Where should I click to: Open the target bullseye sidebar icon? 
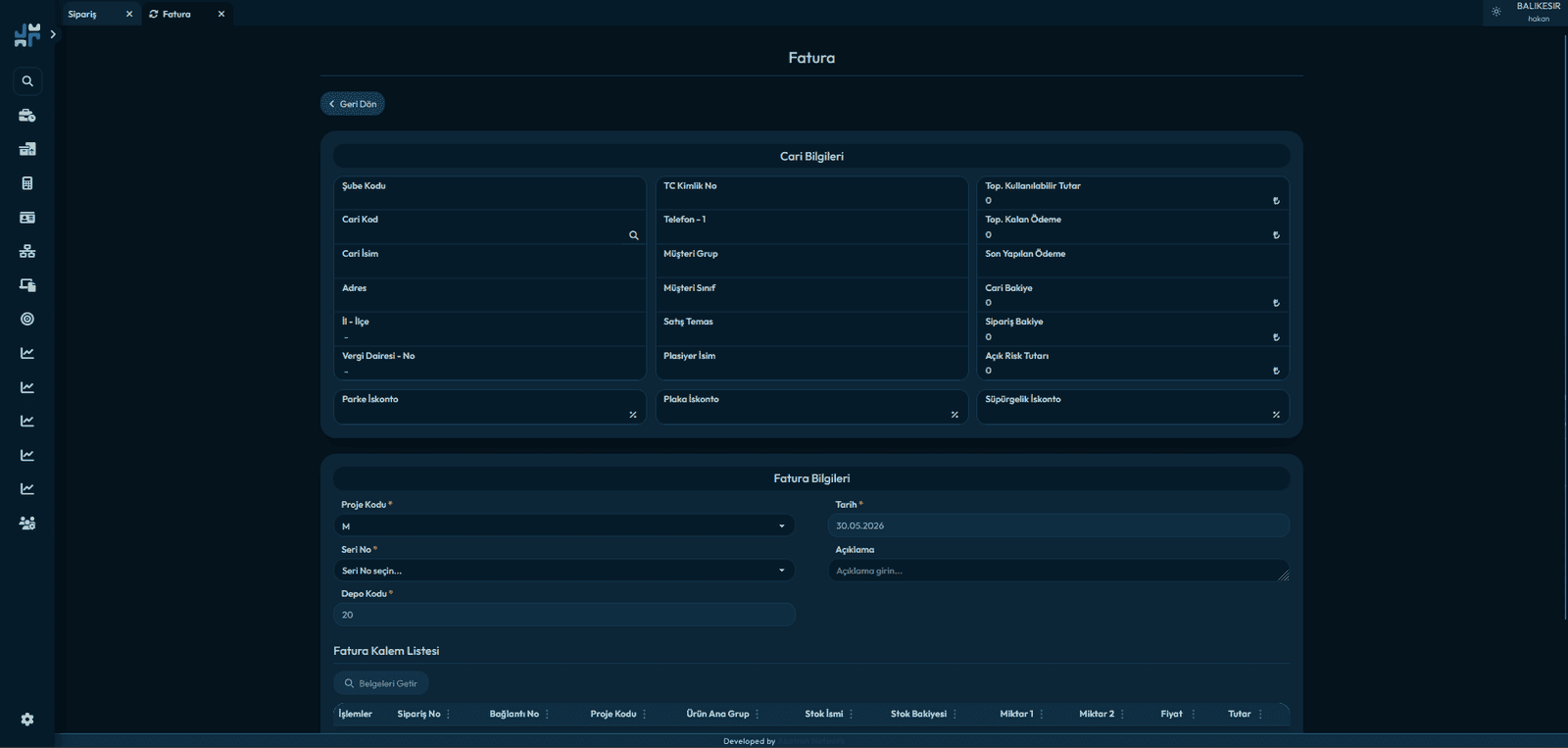(x=27, y=319)
